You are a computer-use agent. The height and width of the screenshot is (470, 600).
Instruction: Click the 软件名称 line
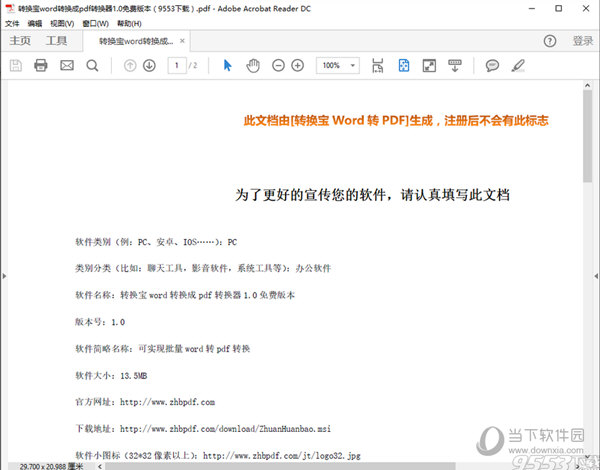(x=185, y=295)
